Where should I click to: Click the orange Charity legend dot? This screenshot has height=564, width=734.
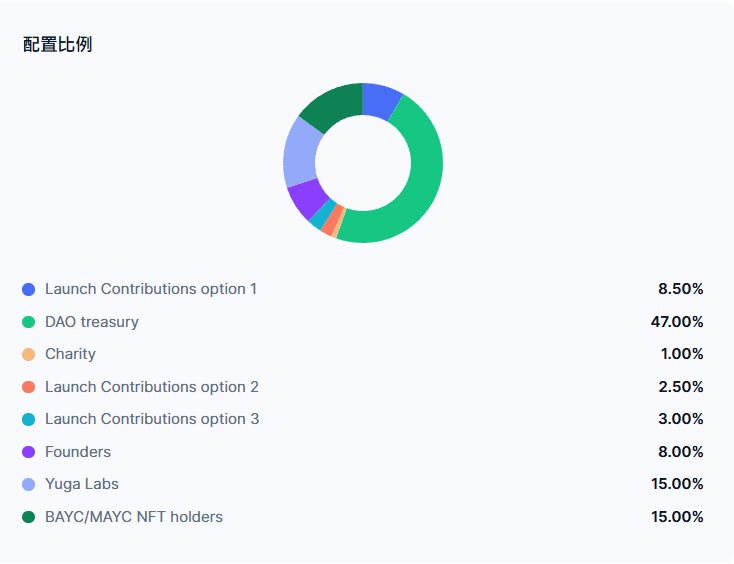tap(28, 354)
